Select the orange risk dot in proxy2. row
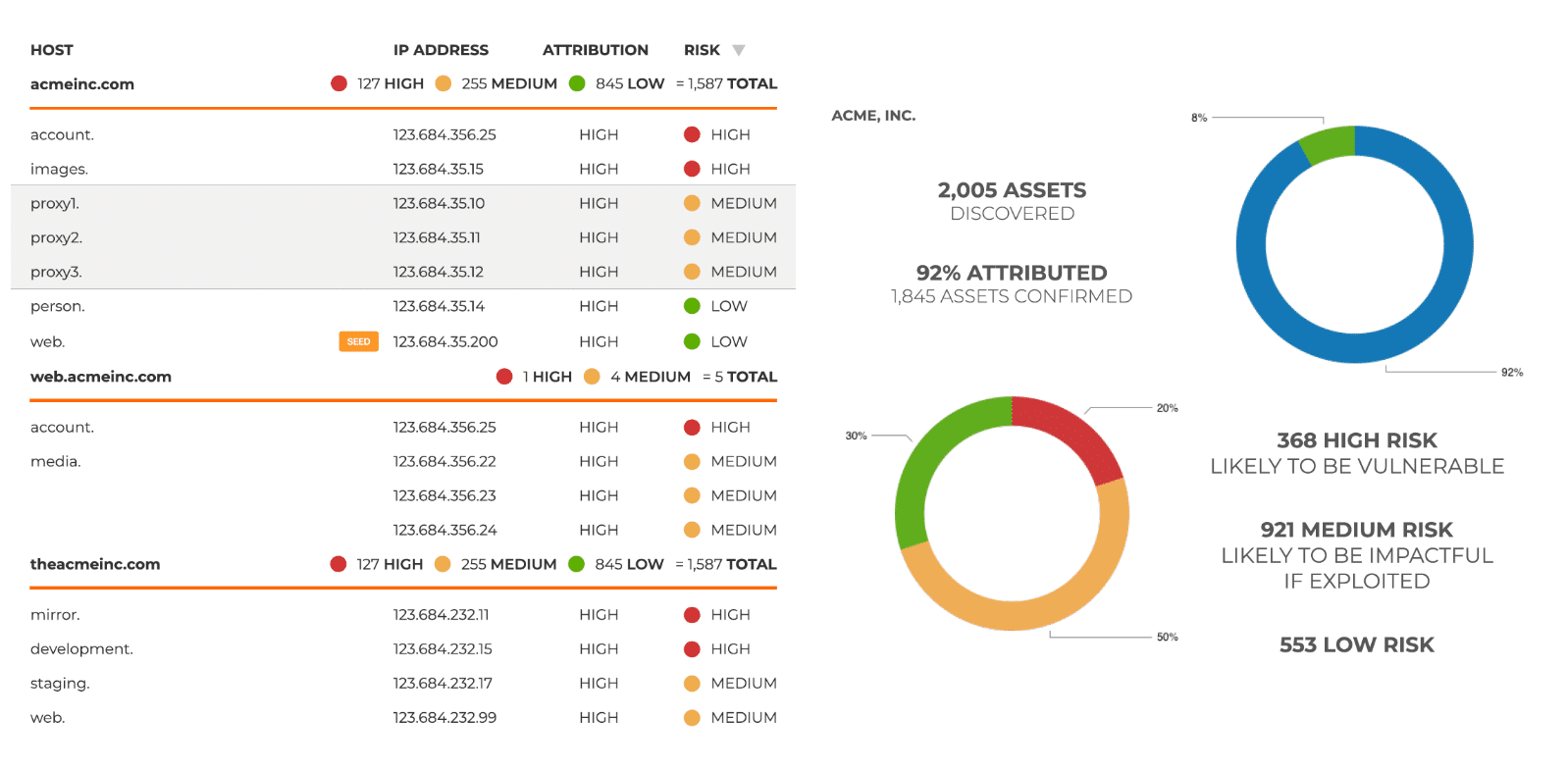Image resolution: width=1568 pixels, height=771 pixels. tap(692, 237)
